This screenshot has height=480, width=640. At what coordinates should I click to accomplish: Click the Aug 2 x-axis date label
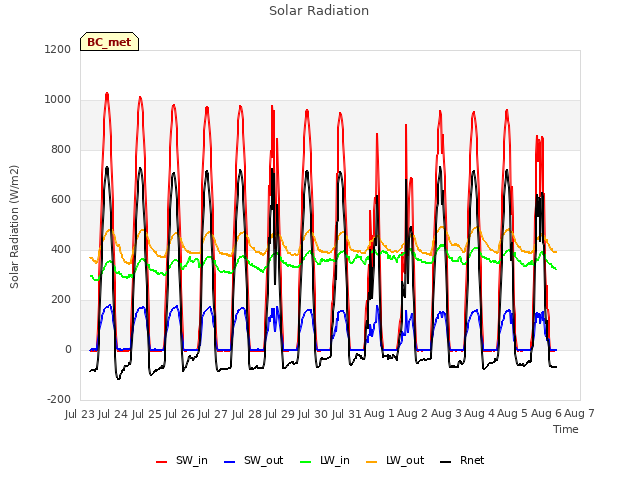click(x=413, y=414)
